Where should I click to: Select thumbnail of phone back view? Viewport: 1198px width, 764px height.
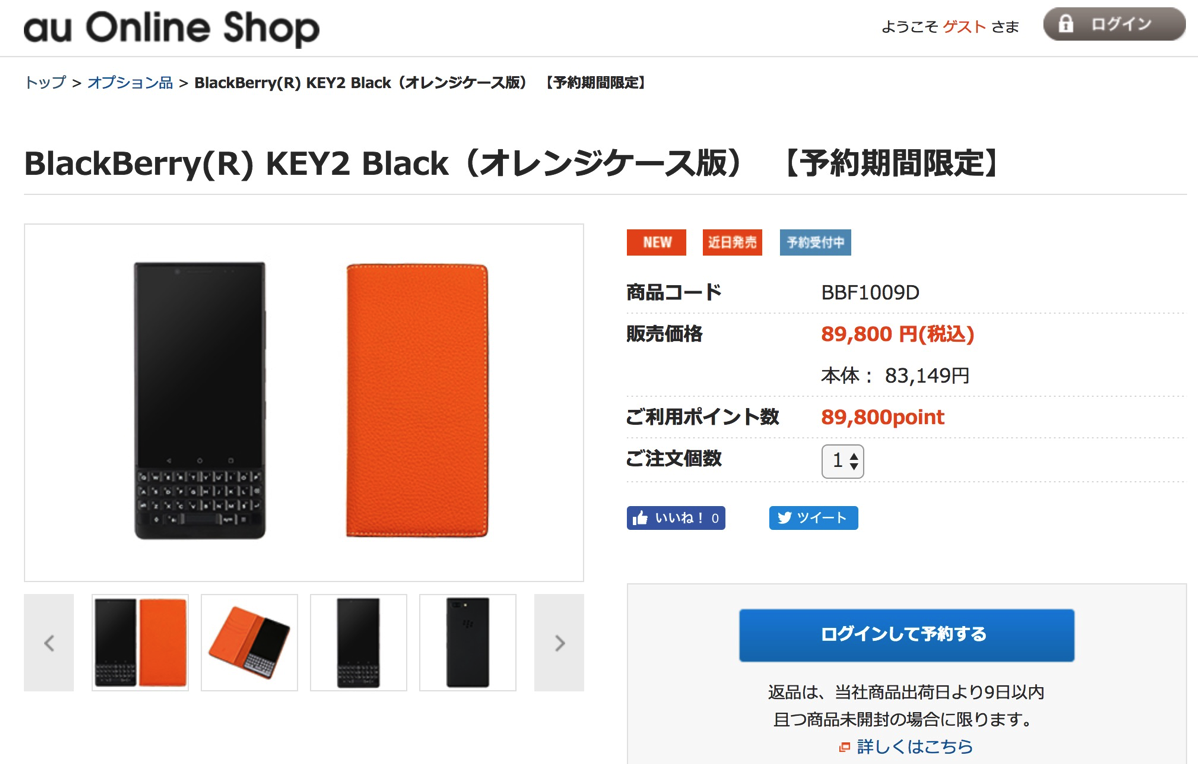coord(467,643)
